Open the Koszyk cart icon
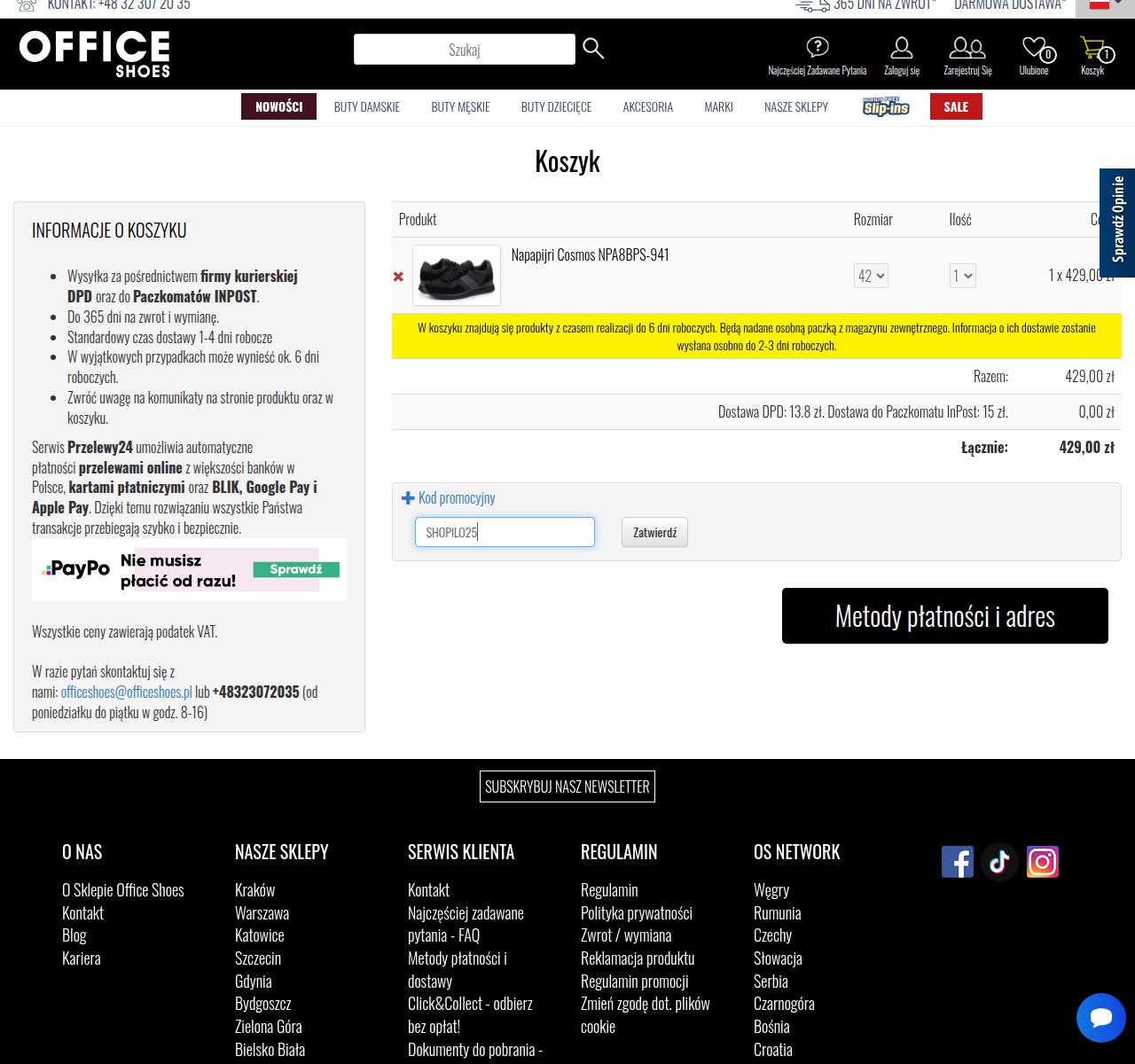 click(1092, 47)
